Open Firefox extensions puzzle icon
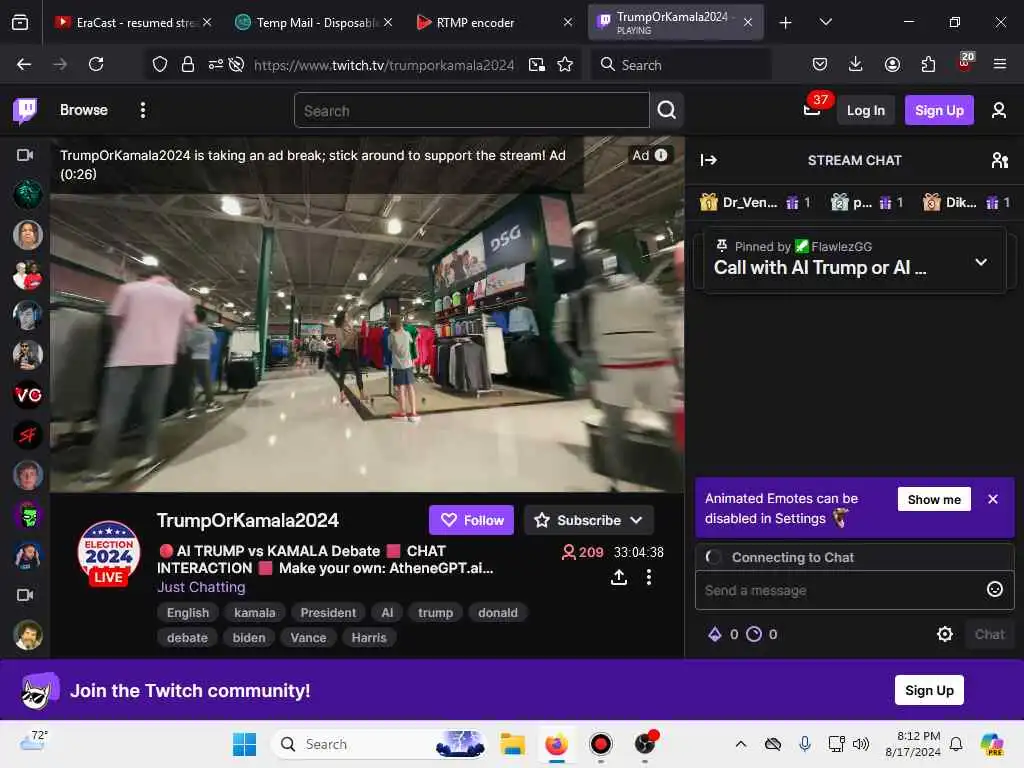 point(928,64)
